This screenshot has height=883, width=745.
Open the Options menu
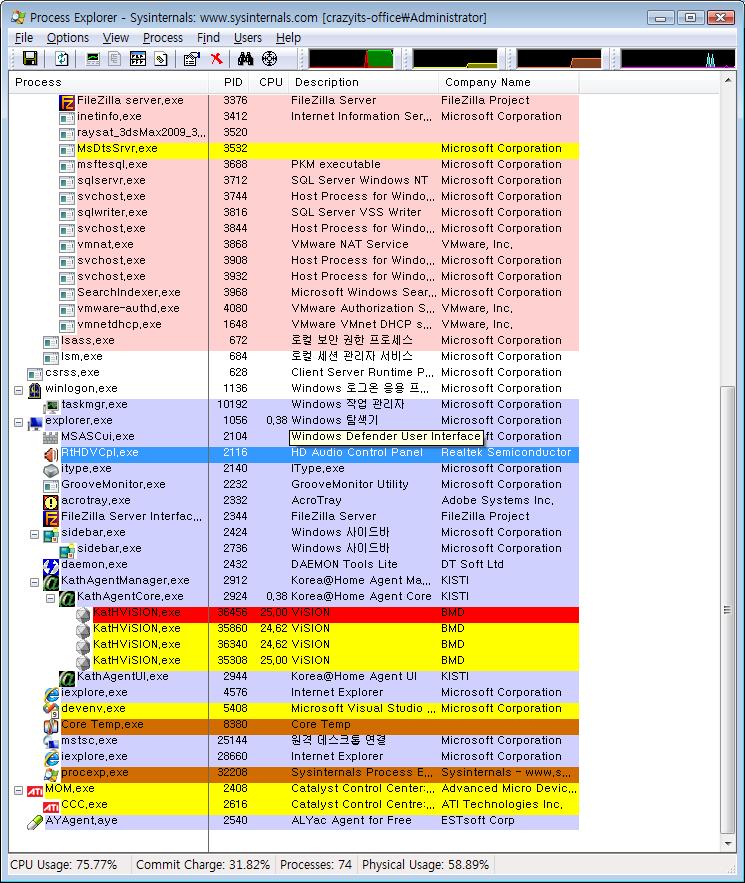[x=68, y=38]
